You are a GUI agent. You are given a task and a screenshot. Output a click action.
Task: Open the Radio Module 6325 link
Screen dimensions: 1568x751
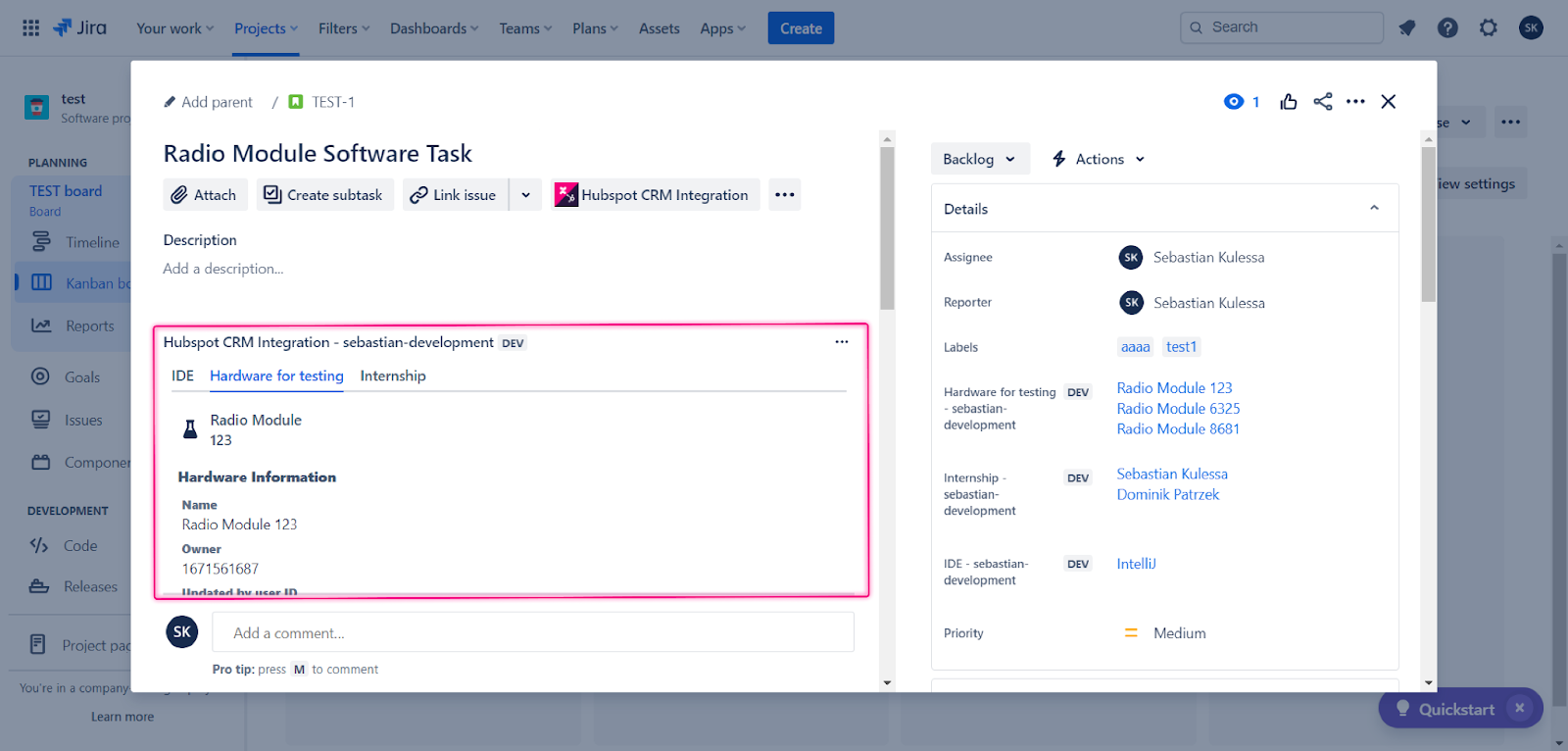[x=1178, y=409]
